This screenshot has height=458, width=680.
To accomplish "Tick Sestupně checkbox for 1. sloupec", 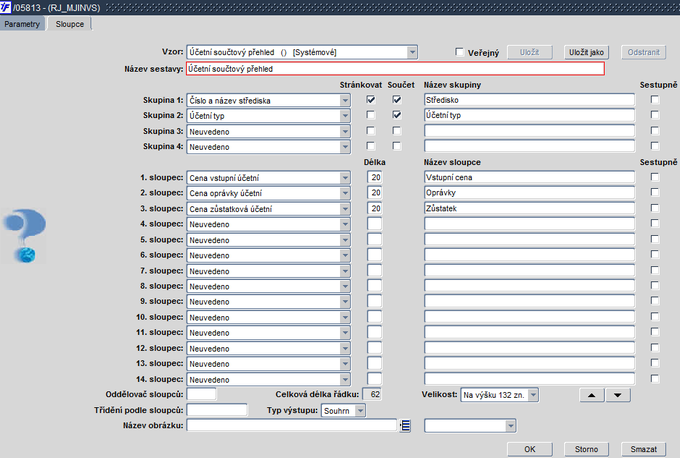I will click(x=655, y=177).
